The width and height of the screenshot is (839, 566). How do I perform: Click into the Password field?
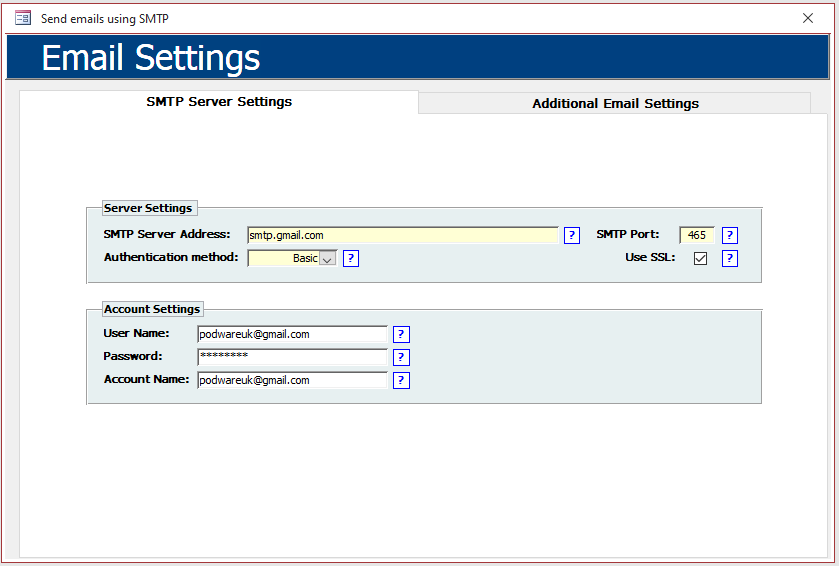291,357
